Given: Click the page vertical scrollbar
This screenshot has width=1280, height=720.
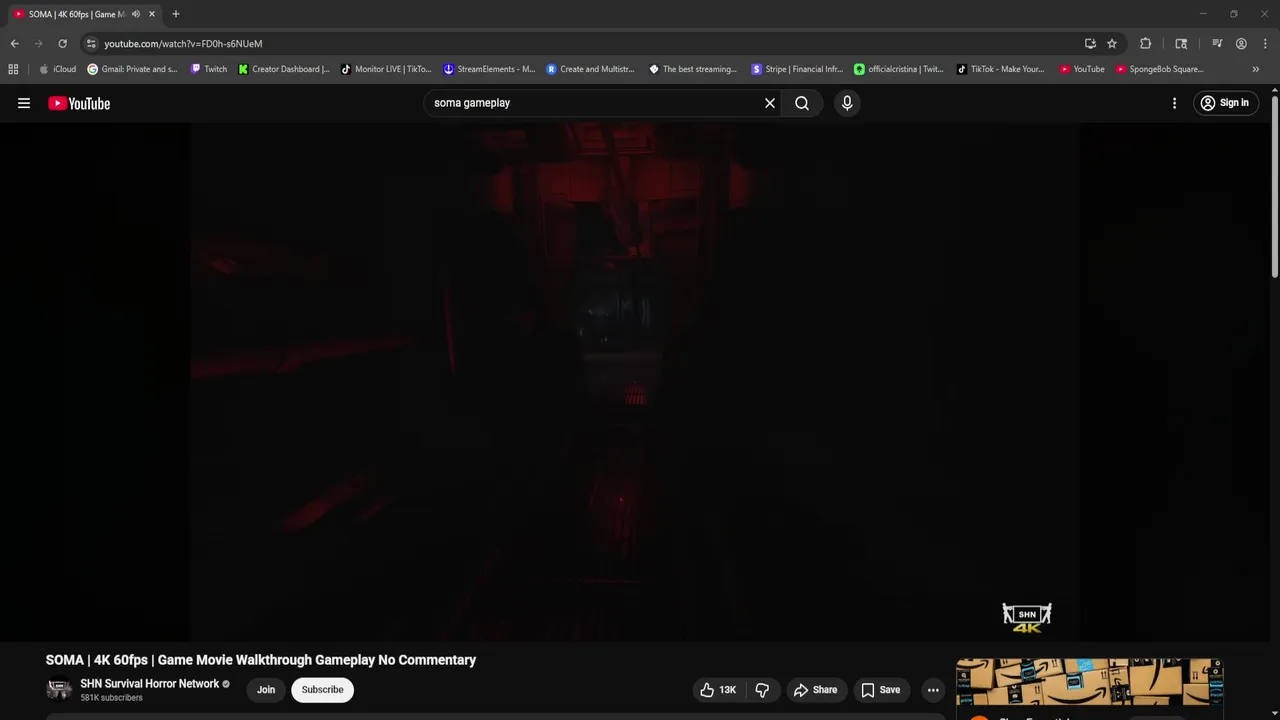Looking at the screenshot, I should tap(1275, 185).
